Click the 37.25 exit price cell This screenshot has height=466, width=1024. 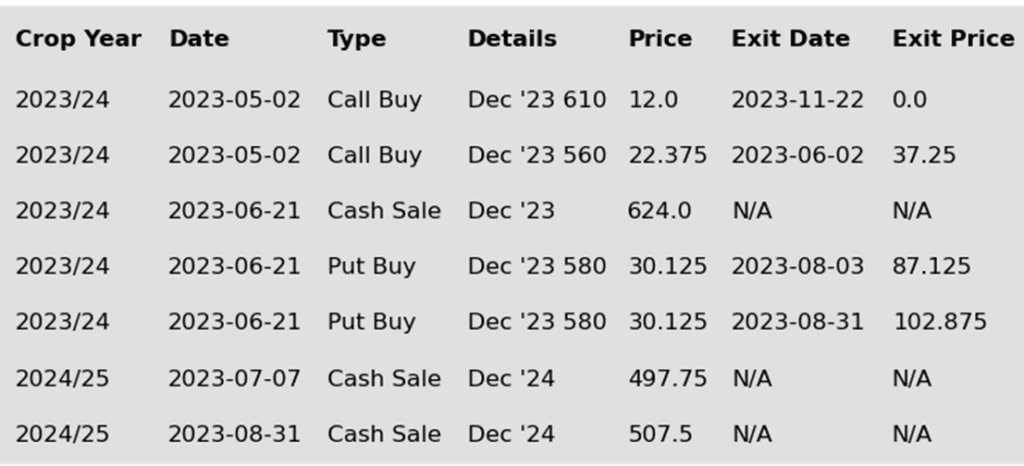[x=924, y=155]
